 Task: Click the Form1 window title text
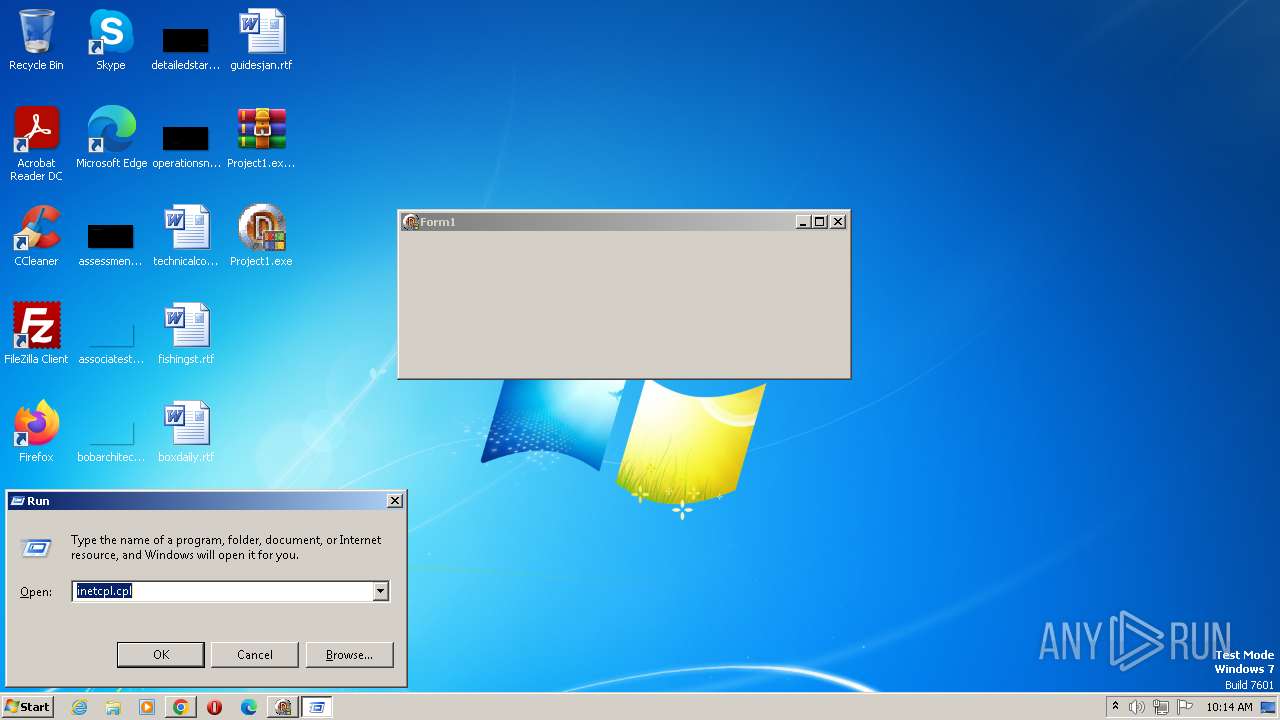(x=438, y=222)
